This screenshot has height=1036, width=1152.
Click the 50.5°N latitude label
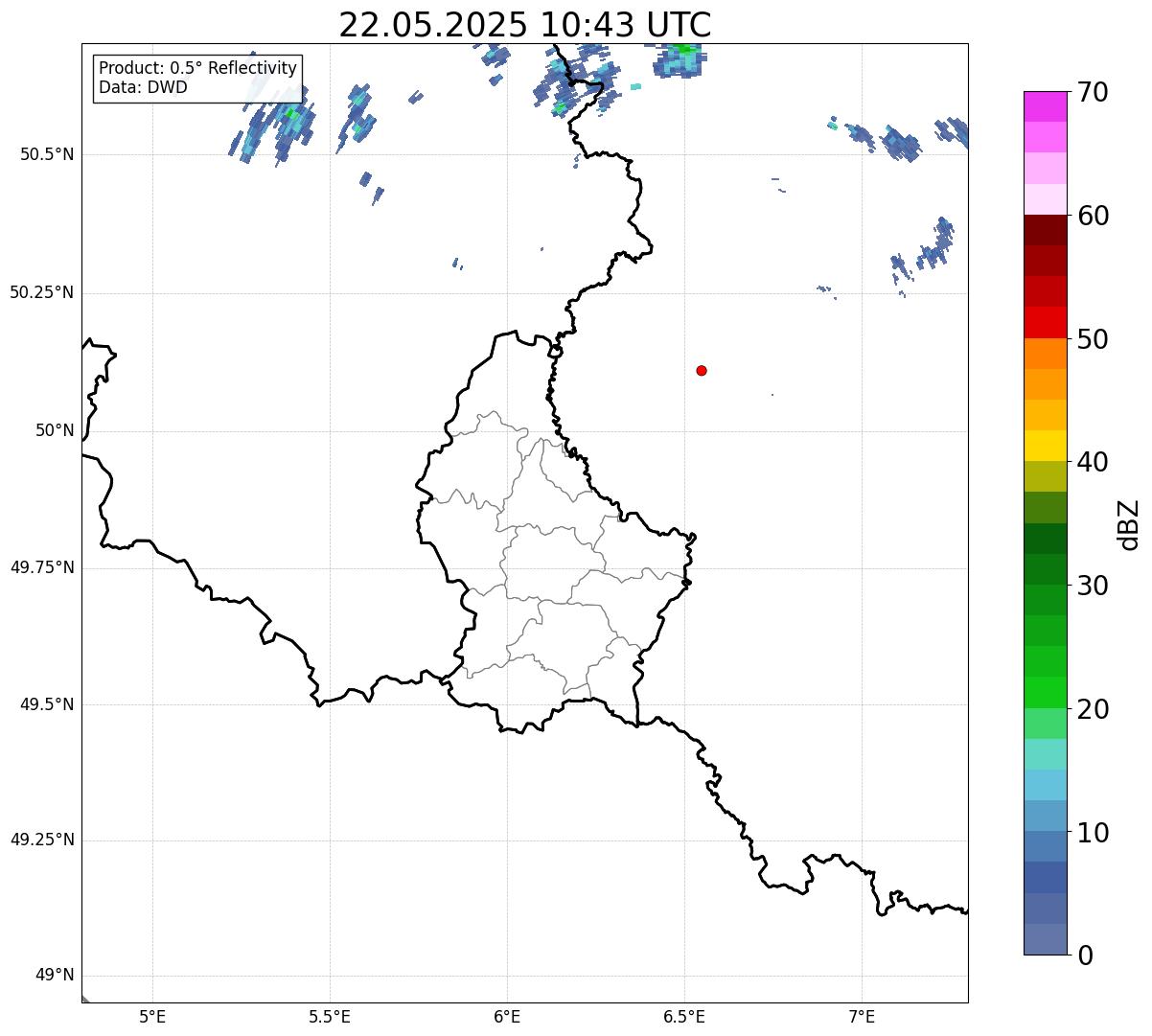[x=46, y=155]
